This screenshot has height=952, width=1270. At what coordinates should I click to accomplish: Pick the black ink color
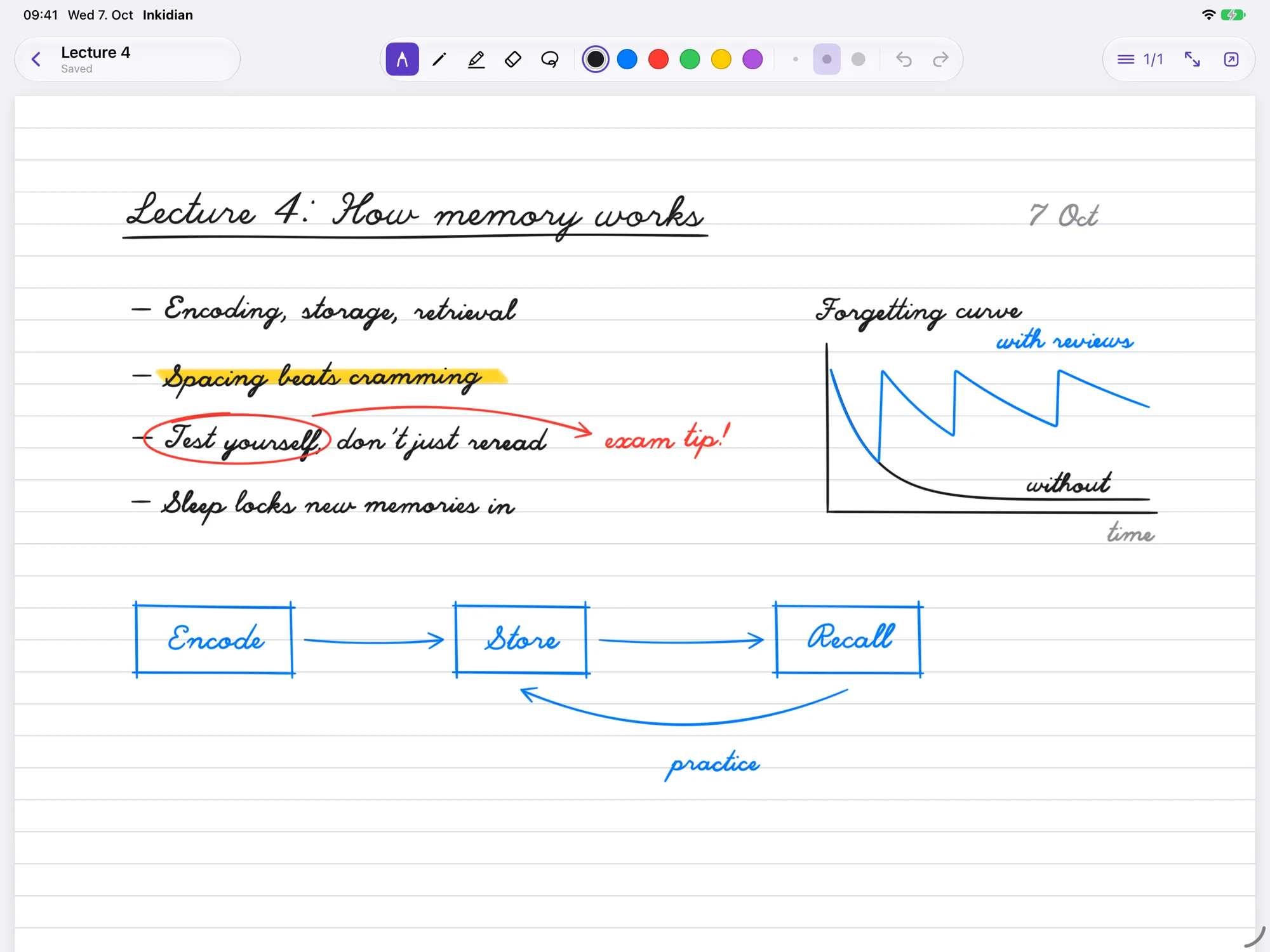click(x=596, y=59)
